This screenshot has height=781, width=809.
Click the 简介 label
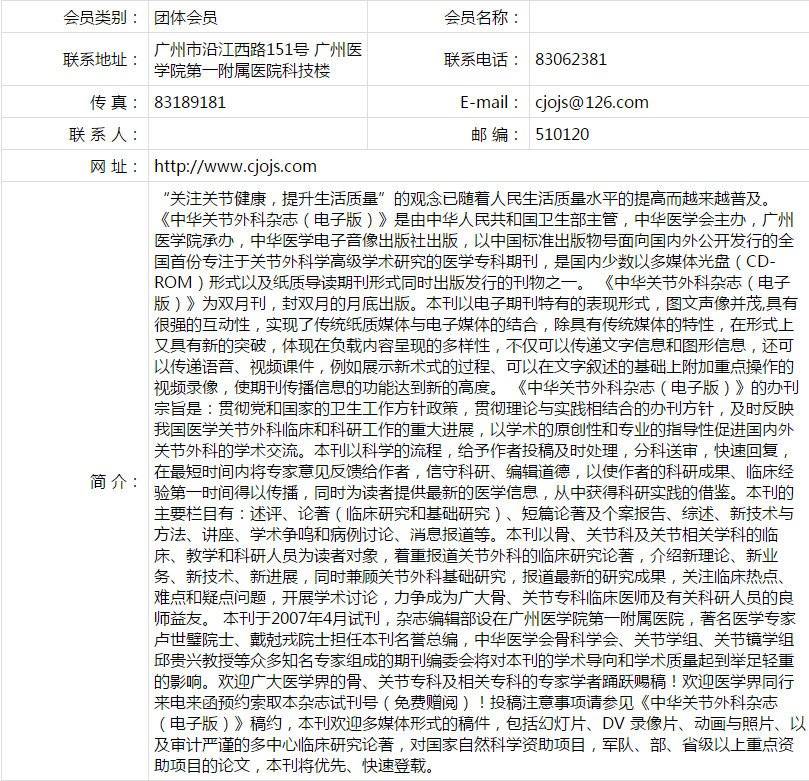114,481
